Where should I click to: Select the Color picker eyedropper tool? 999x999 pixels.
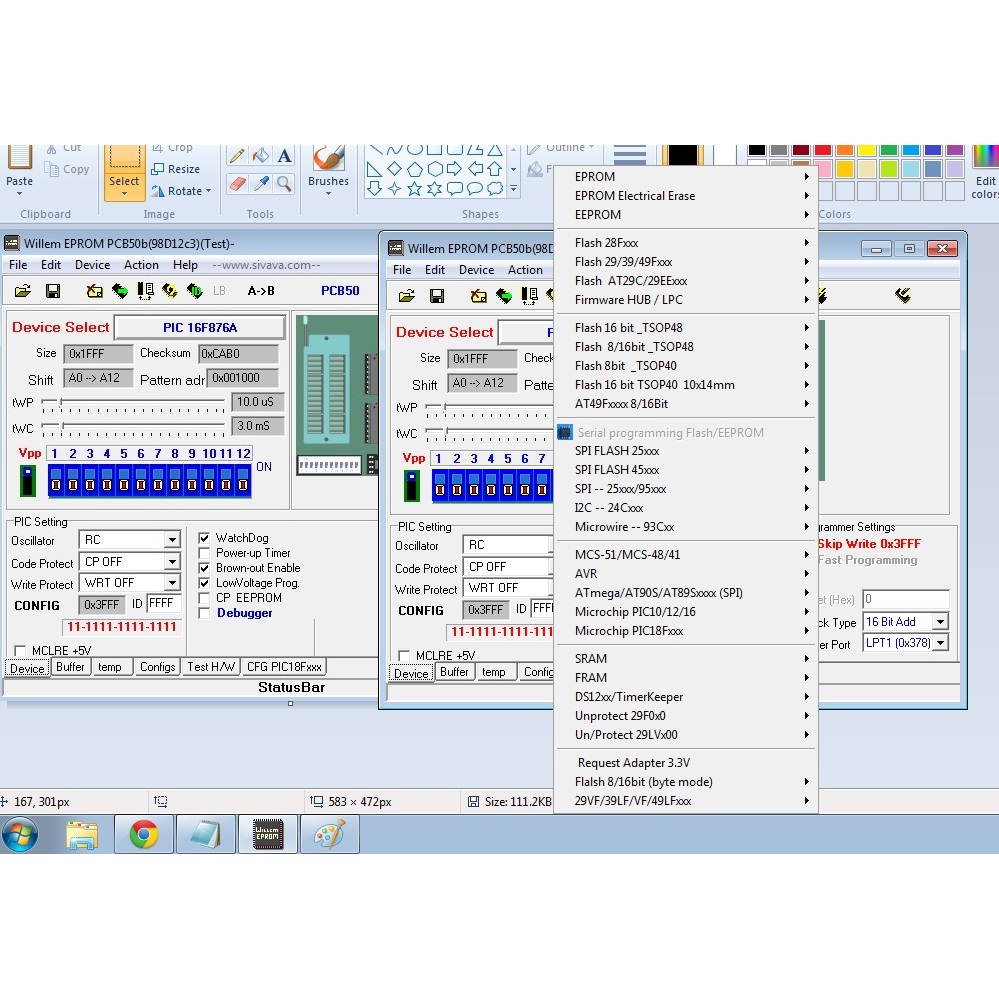[x=260, y=184]
